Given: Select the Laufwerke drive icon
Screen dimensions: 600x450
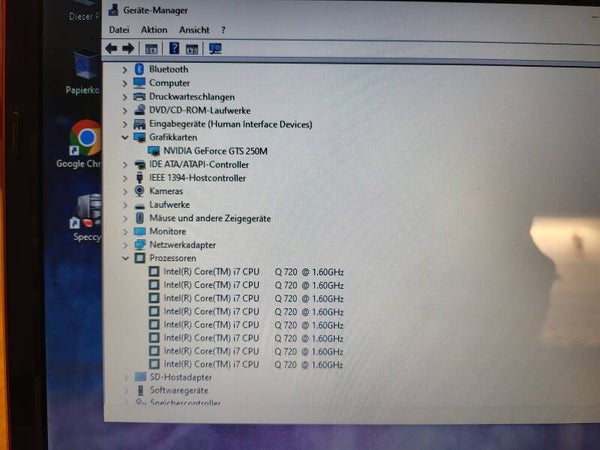Looking at the screenshot, I should [140, 206].
